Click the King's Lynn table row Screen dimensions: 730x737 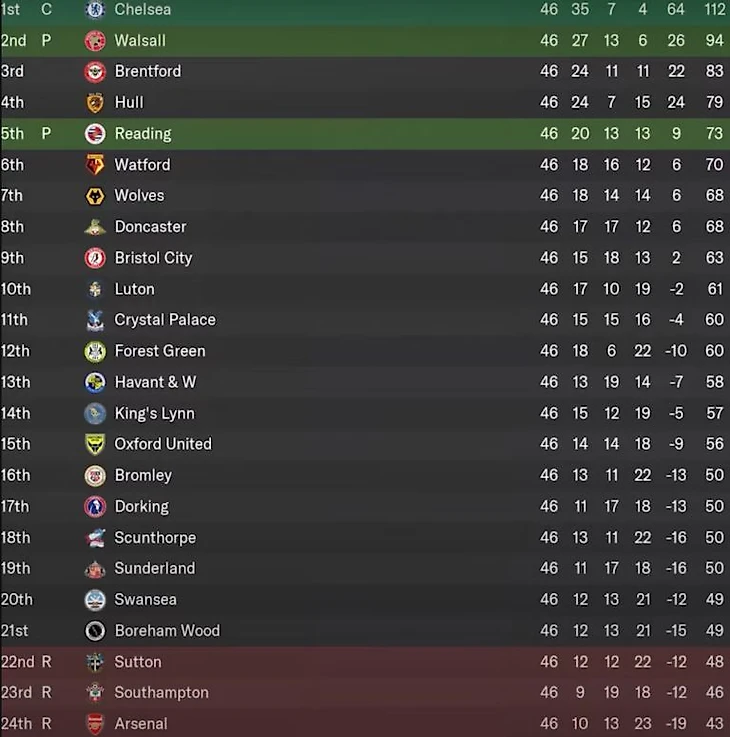coord(365,413)
